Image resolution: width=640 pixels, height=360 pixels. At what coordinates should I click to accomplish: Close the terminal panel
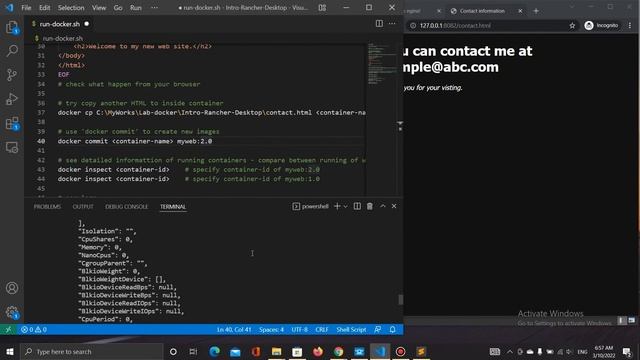coord(394,206)
